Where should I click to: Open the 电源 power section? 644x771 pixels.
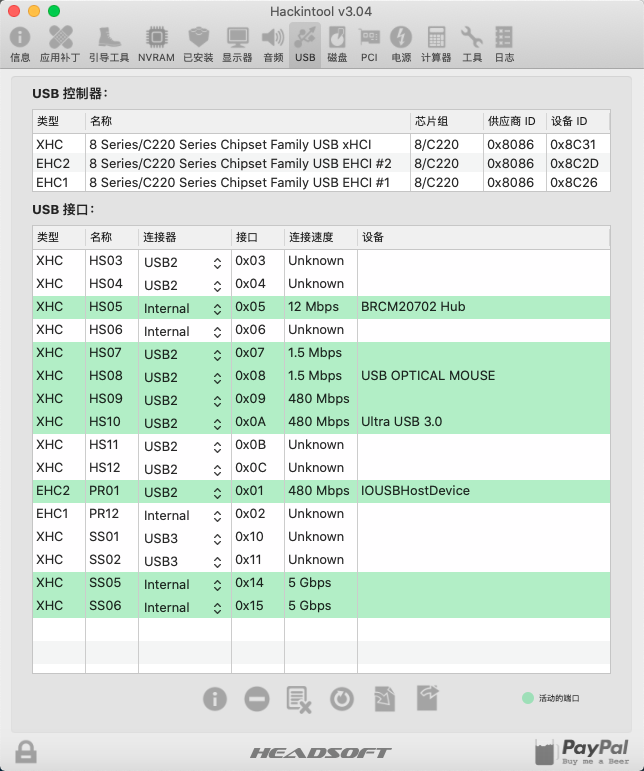401,44
